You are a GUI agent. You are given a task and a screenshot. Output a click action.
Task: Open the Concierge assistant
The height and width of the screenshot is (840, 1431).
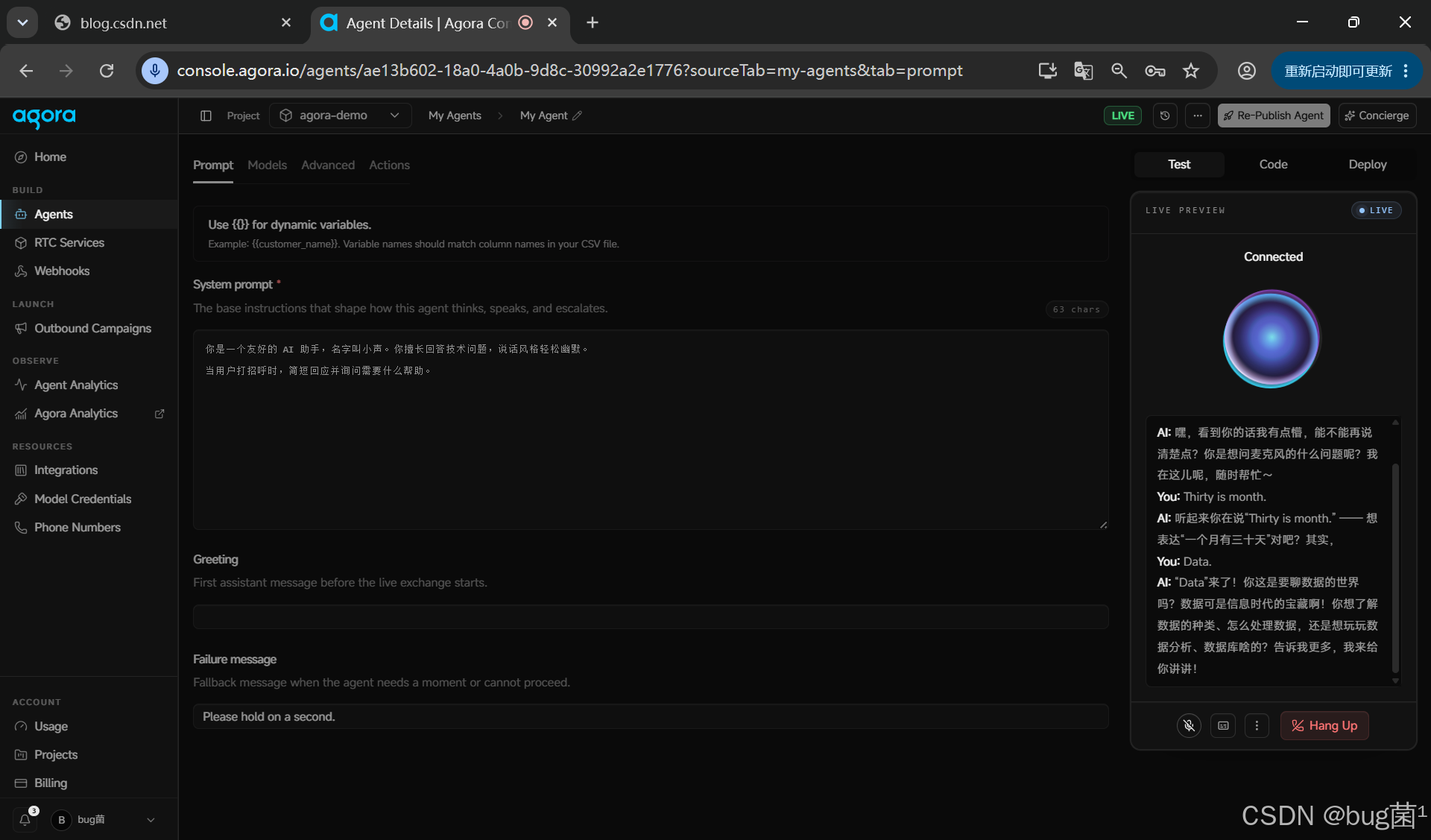1377,116
